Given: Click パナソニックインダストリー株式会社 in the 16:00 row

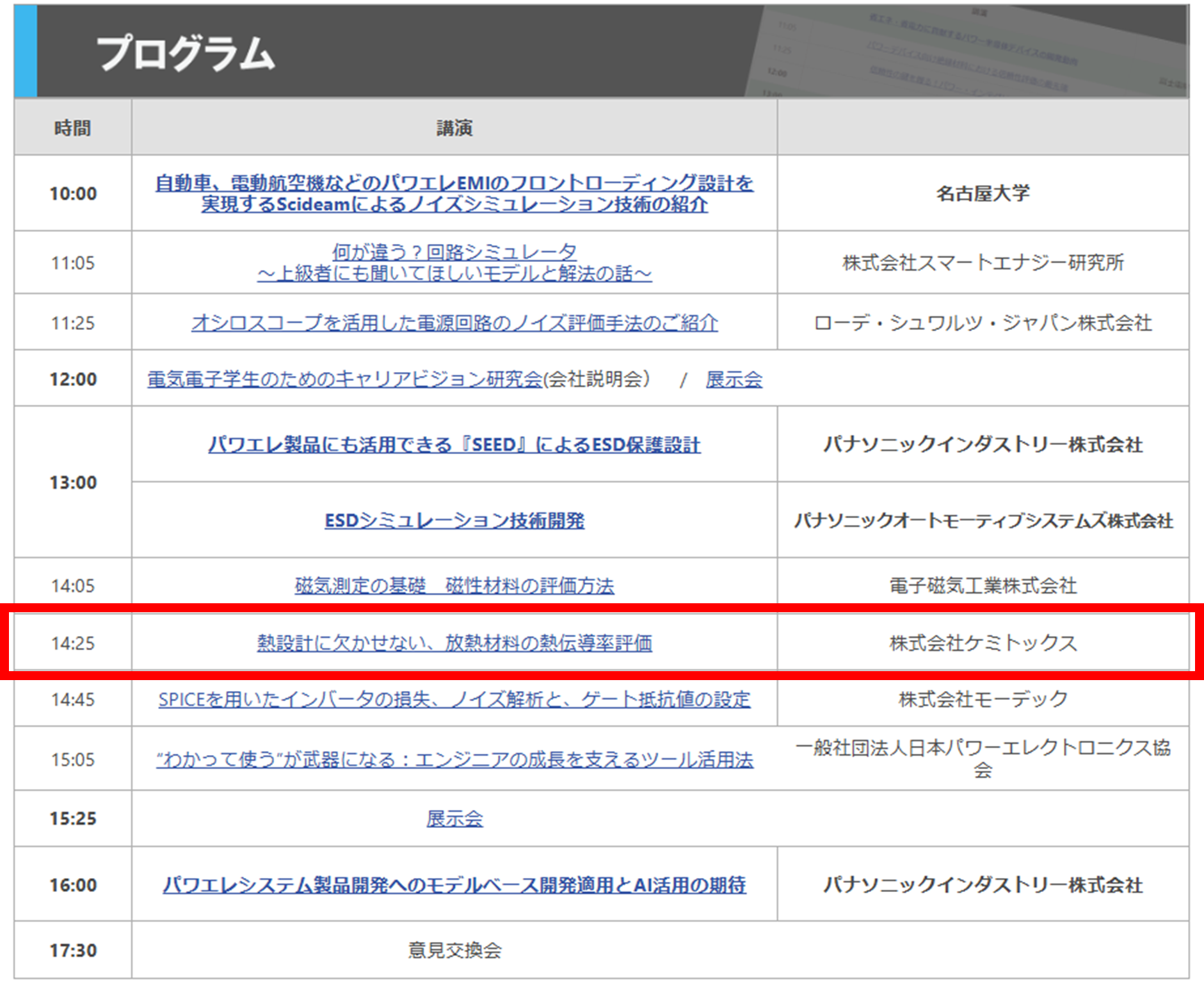Looking at the screenshot, I should pyautogui.click(x=983, y=885).
